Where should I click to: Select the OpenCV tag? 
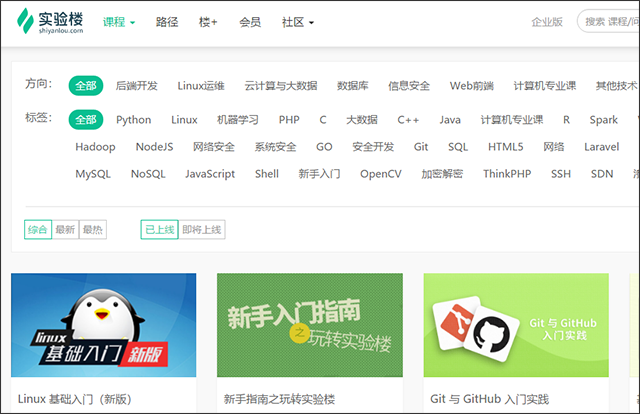click(380, 174)
